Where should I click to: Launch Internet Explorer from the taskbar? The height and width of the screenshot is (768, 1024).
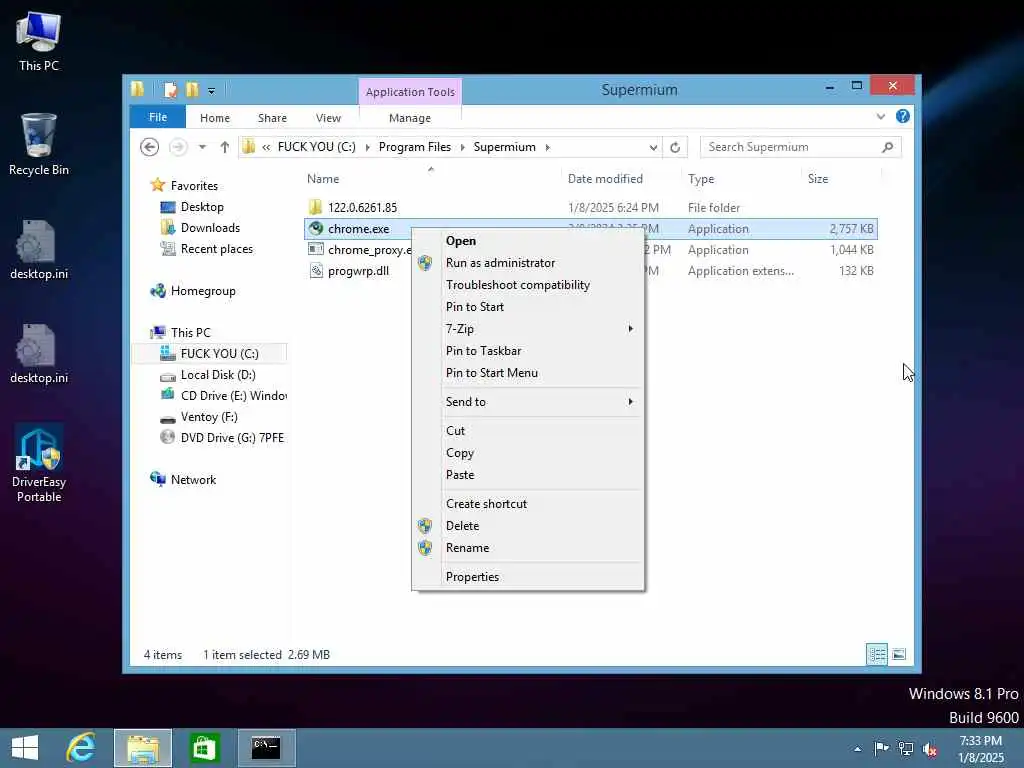pyautogui.click(x=82, y=748)
